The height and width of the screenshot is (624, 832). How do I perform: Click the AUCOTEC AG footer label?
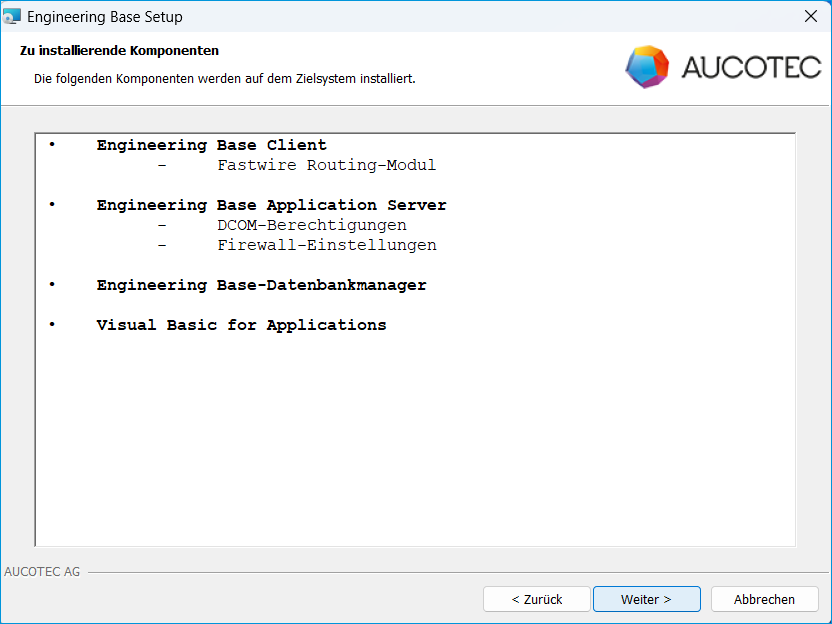[x=42, y=572]
